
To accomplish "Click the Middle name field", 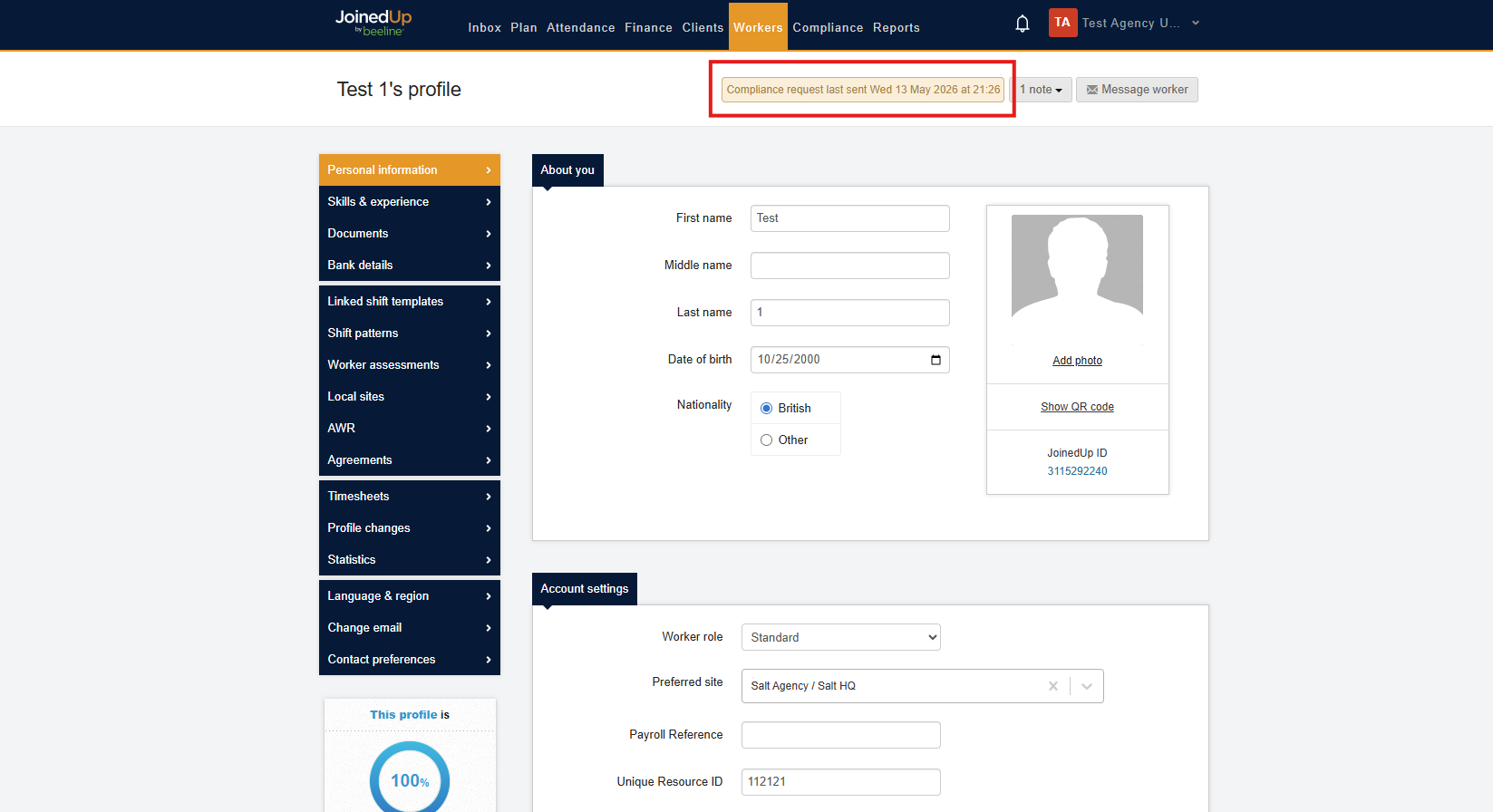I will click(x=849, y=266).
